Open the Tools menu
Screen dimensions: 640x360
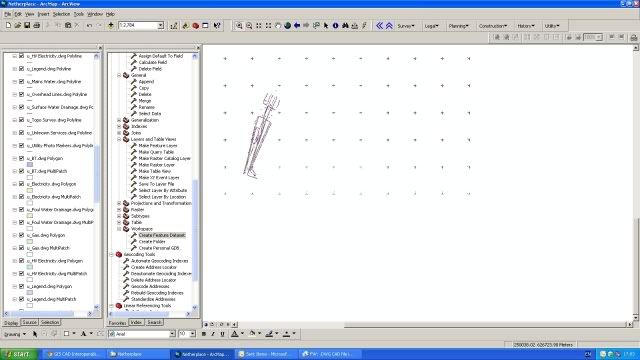pos(78,14)
